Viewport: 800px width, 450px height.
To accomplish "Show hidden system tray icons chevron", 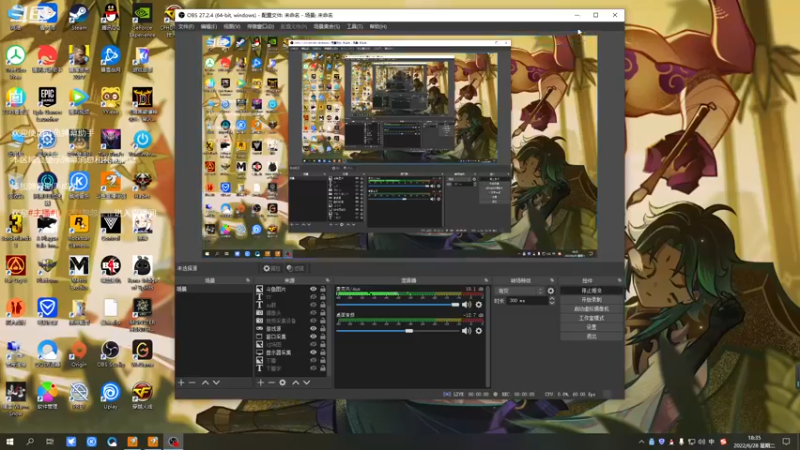I will coord(641,442).
